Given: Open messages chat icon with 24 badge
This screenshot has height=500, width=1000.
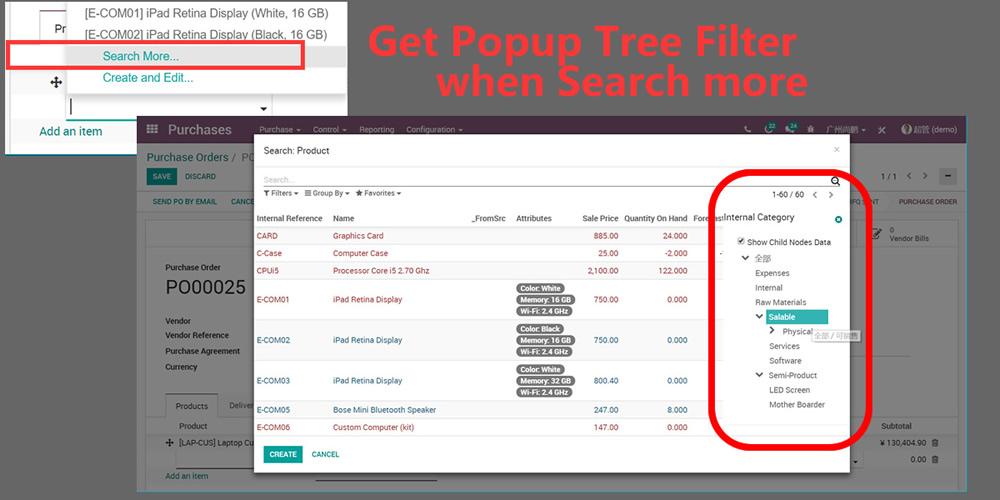Looking at the screenshot, I should 791,130.
